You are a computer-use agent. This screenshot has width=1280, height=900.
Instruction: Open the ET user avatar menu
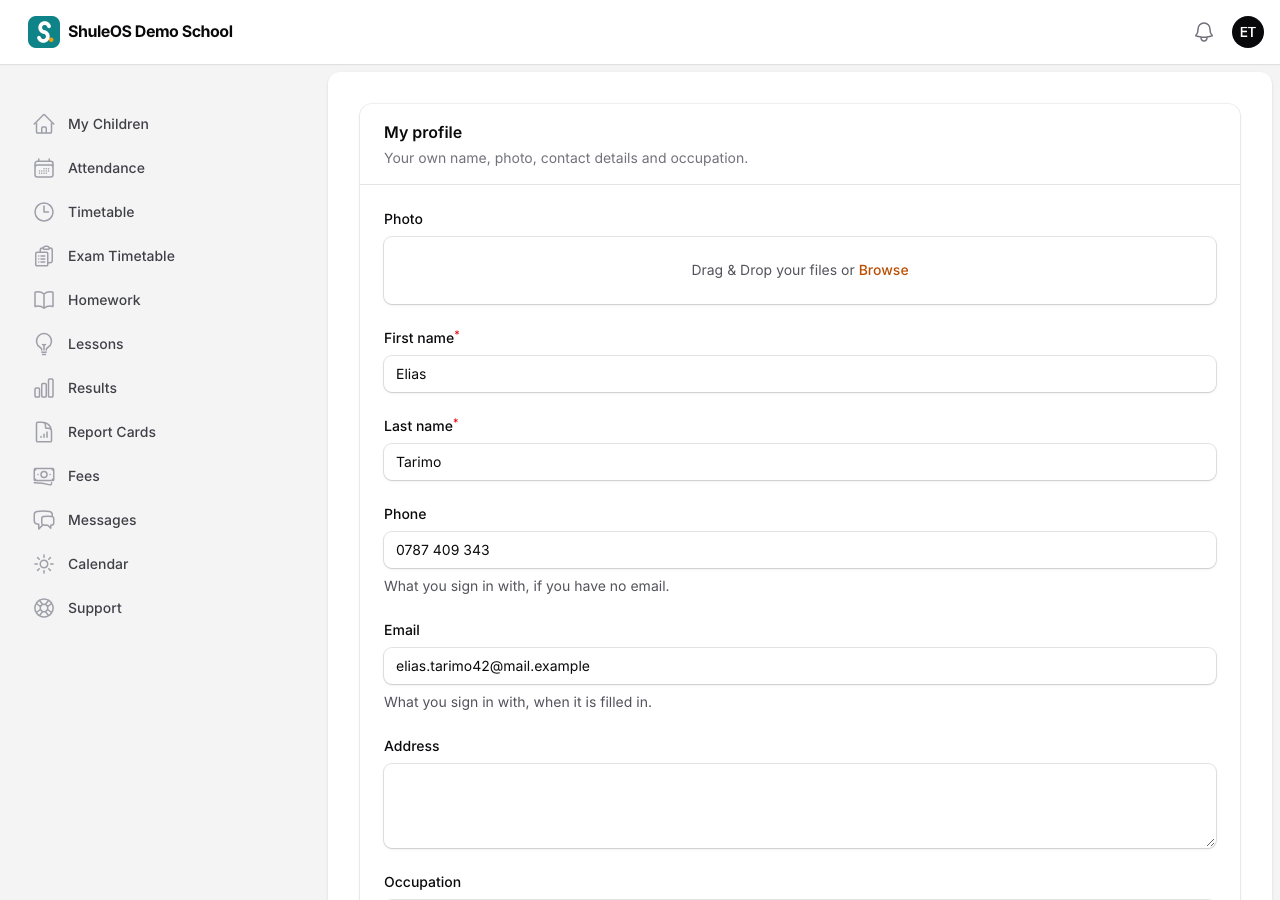point(1248,32)
